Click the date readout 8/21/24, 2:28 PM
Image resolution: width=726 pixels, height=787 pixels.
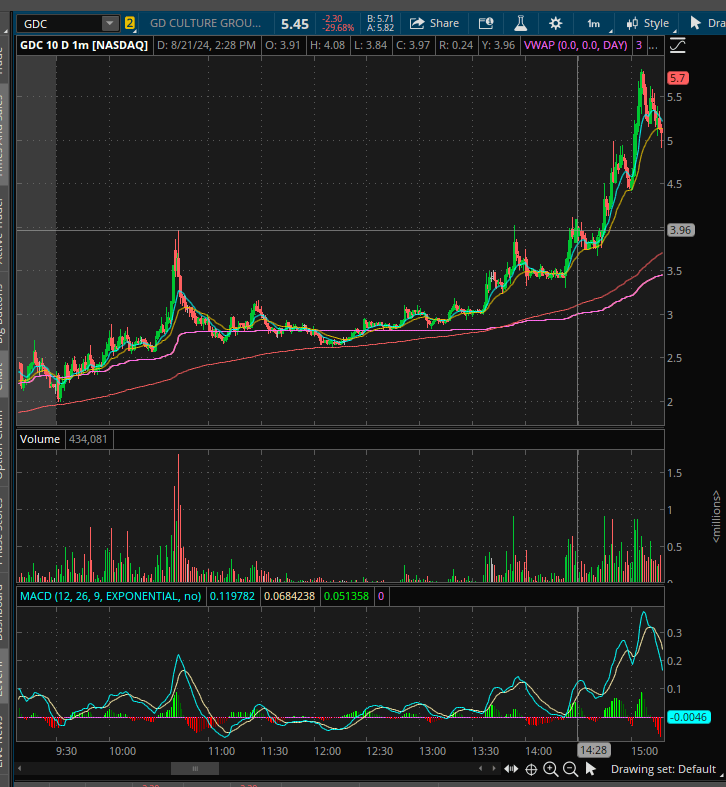pos(206,45)
